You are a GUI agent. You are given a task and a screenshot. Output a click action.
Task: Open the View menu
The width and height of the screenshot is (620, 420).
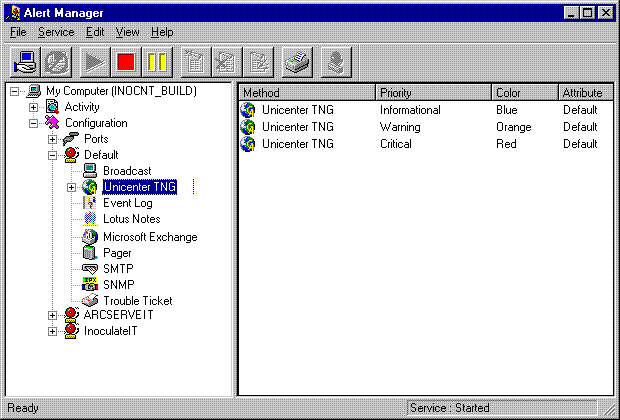[x=127, y=32]
